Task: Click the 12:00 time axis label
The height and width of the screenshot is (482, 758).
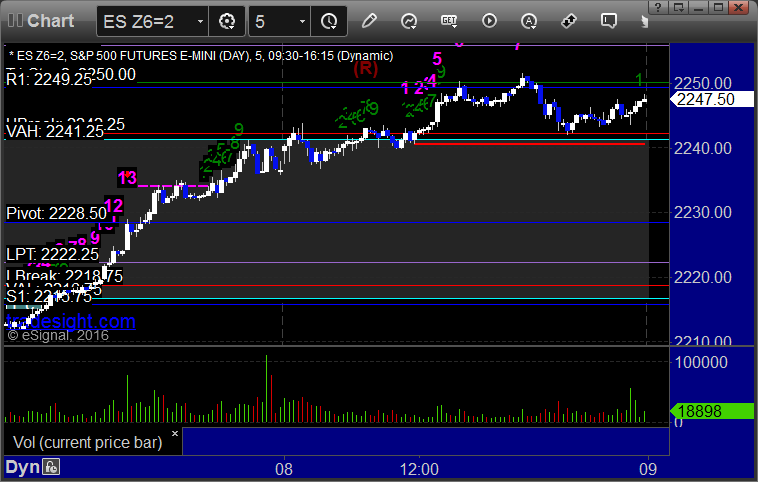Action: point(419,469)
